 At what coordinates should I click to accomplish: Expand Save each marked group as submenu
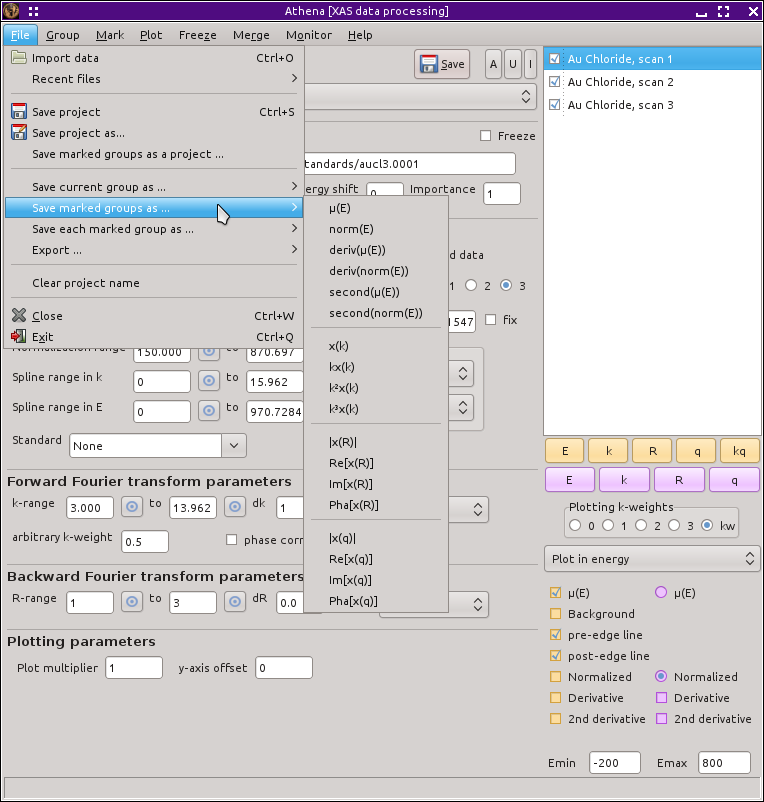click(153, 229)
